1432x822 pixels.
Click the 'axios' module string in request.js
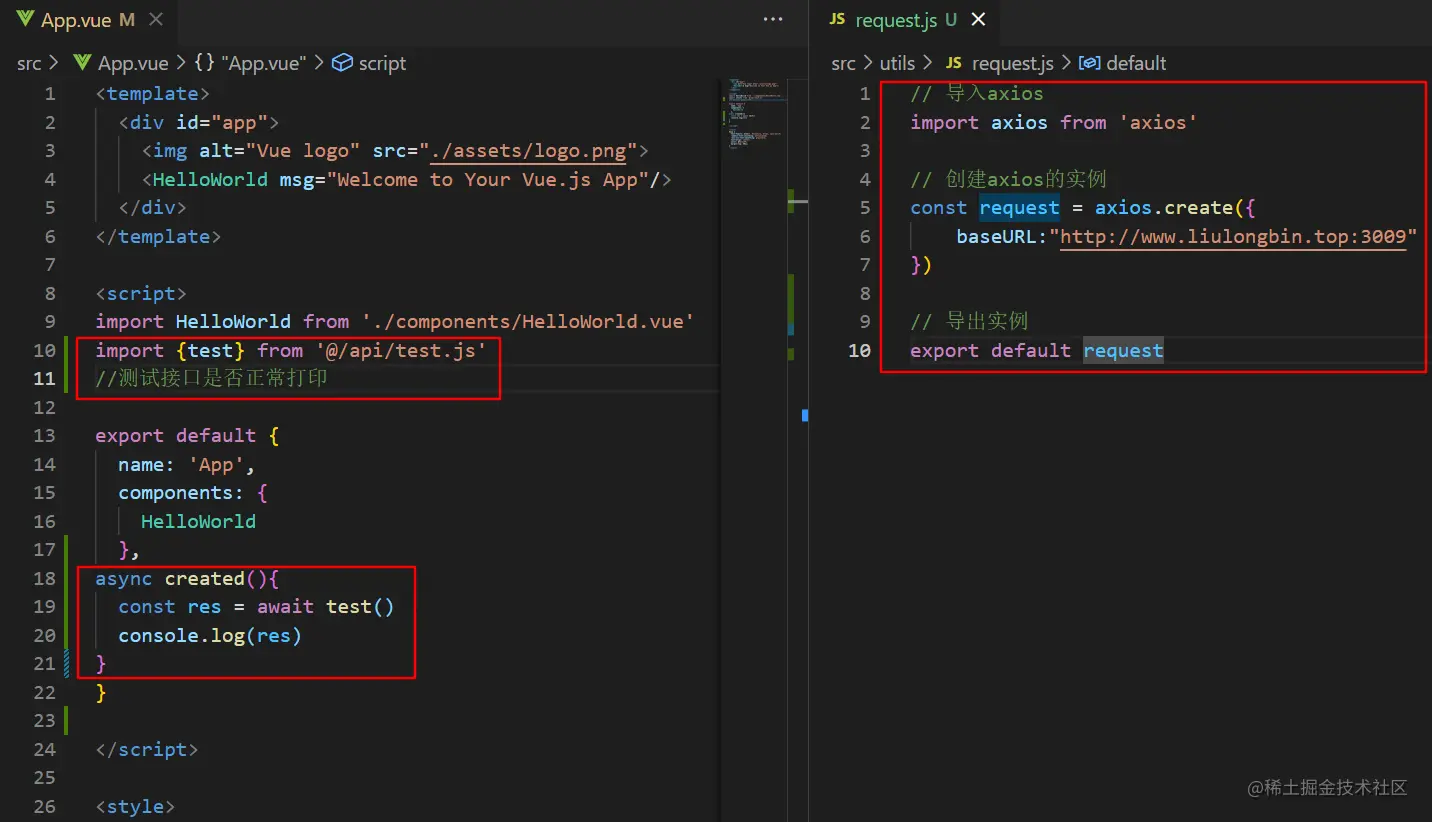point(1158,123)
